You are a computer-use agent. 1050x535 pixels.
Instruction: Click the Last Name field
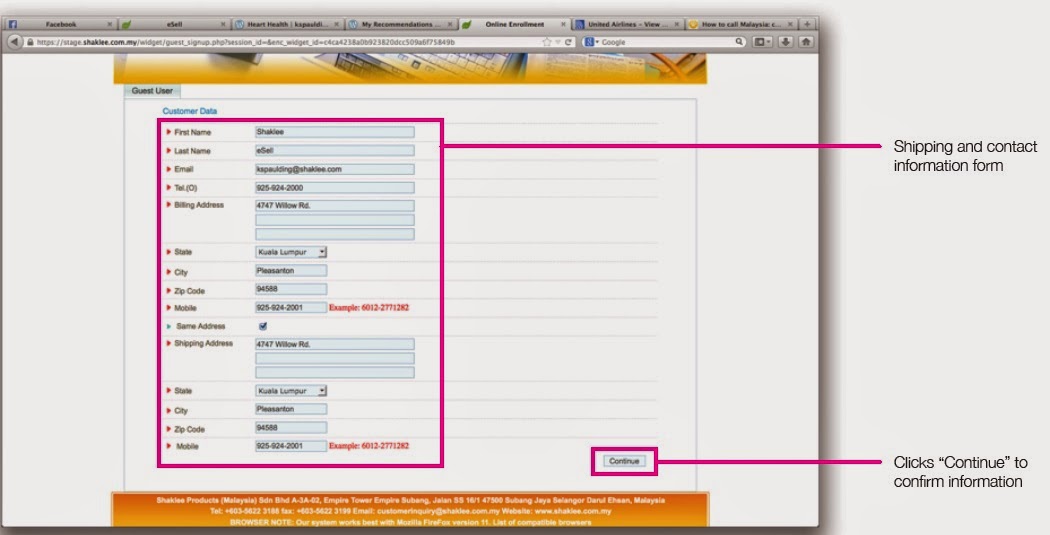point(334,151)
